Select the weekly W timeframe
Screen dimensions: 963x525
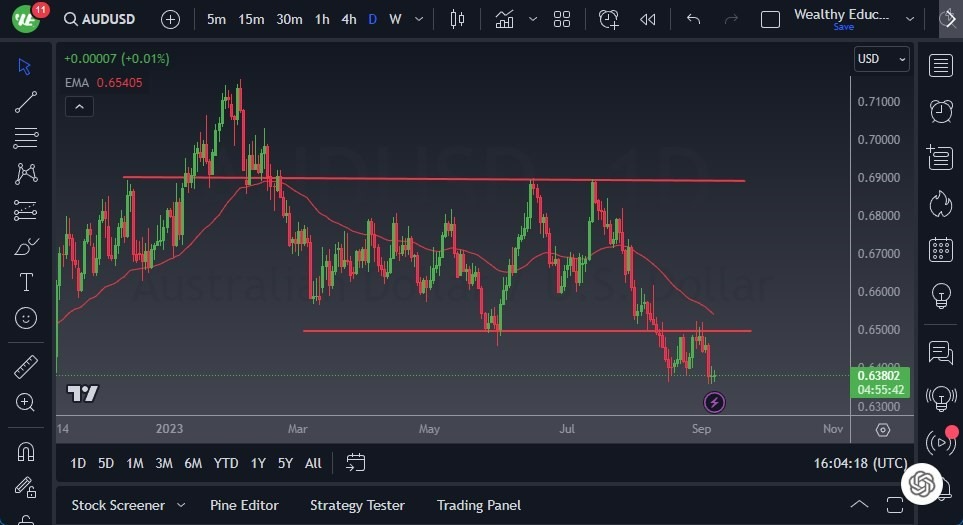pos(395,19)
